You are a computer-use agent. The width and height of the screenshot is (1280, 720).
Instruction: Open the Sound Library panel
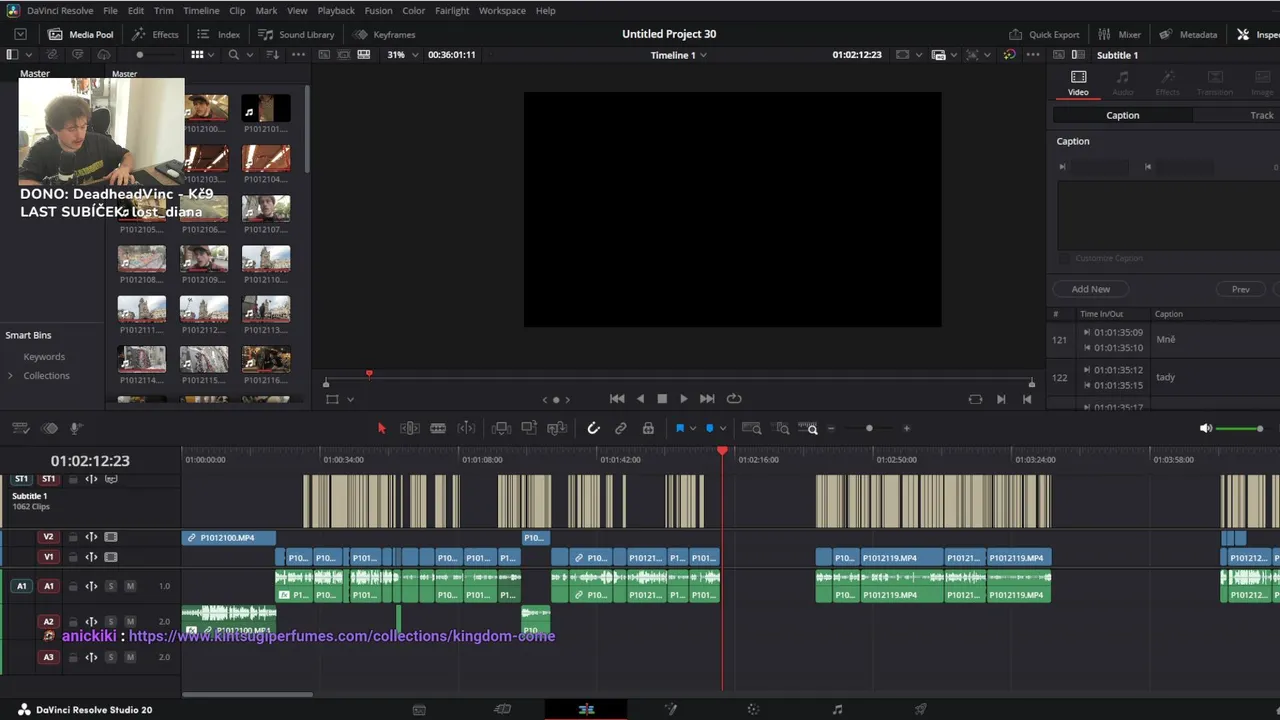pos(296,34)
